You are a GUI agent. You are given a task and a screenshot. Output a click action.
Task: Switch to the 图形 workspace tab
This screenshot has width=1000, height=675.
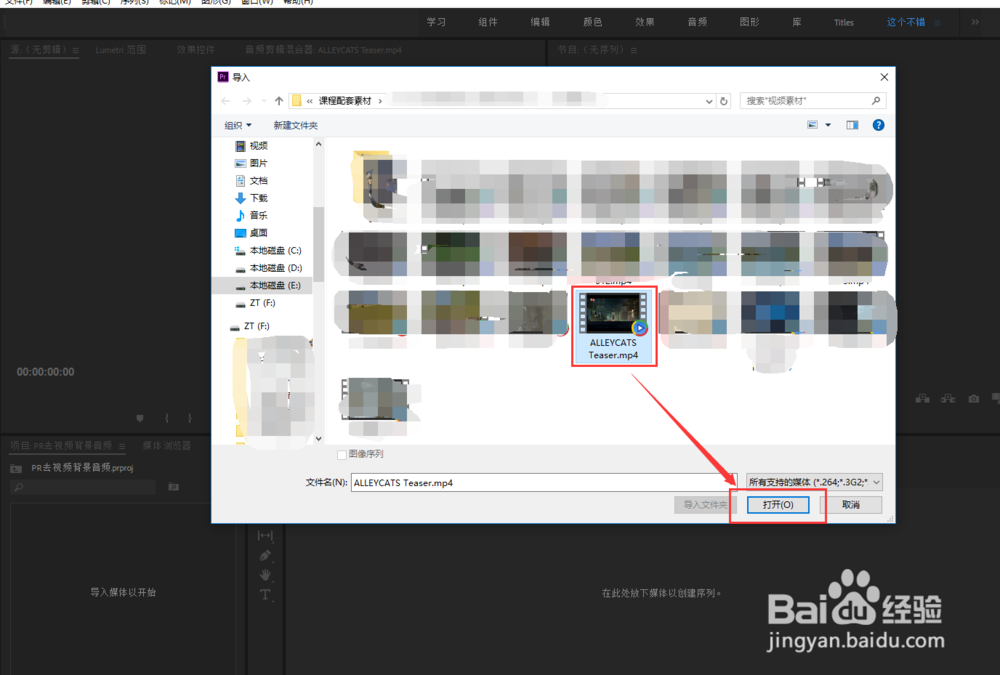(749, 22)
